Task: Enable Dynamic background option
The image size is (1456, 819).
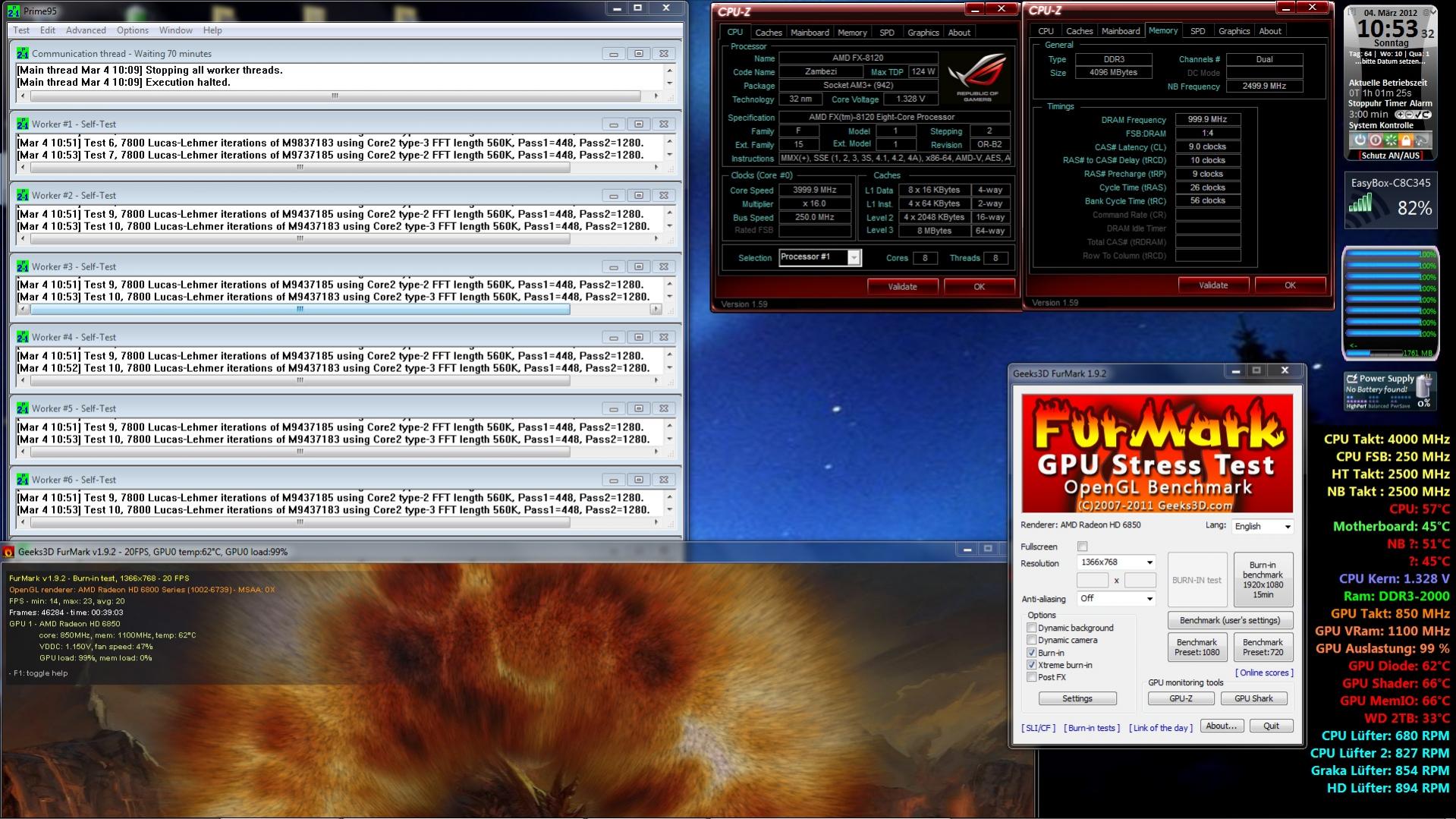Action: point(1031,628)
